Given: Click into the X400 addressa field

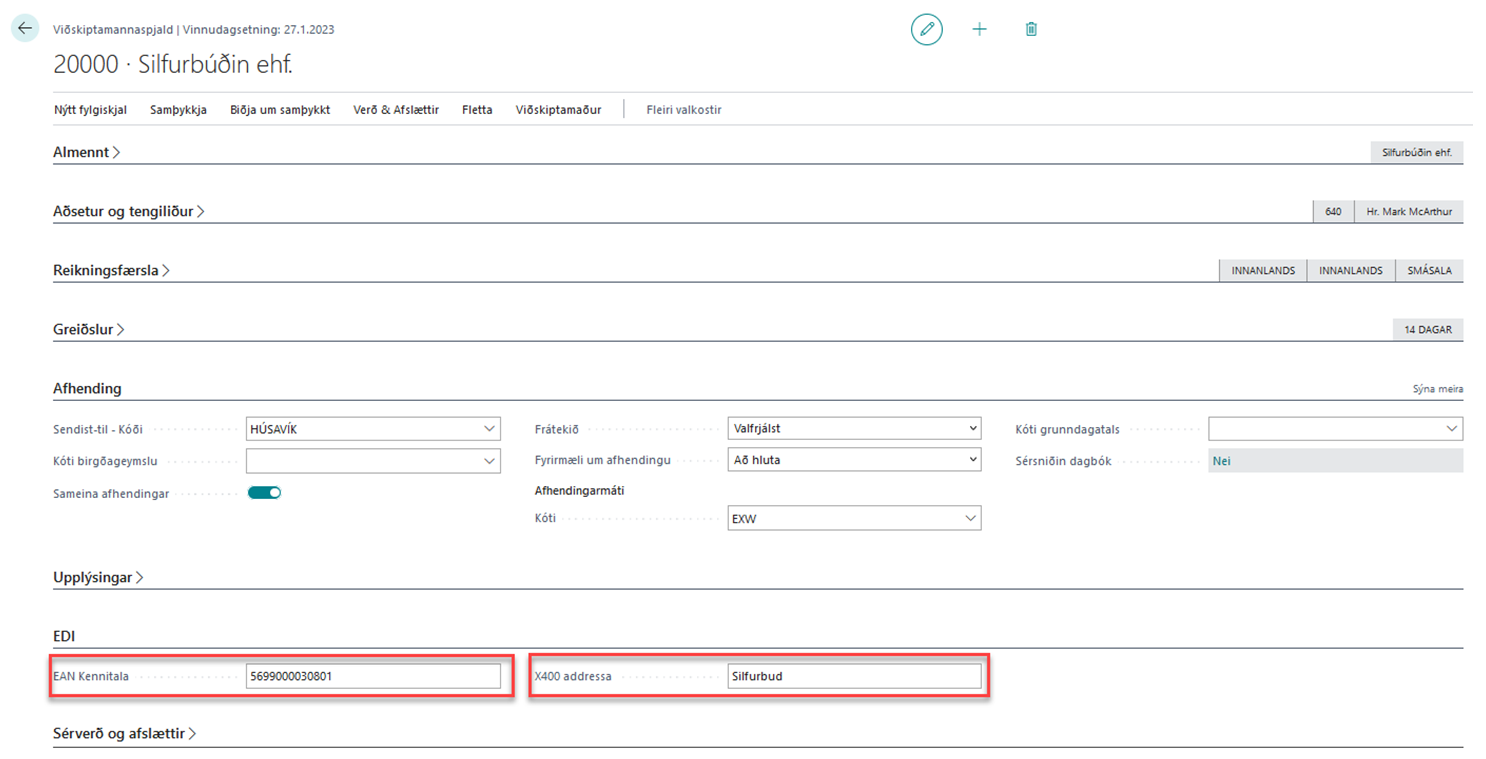Looking at the screenshot, I should click(x=853, y=676).
